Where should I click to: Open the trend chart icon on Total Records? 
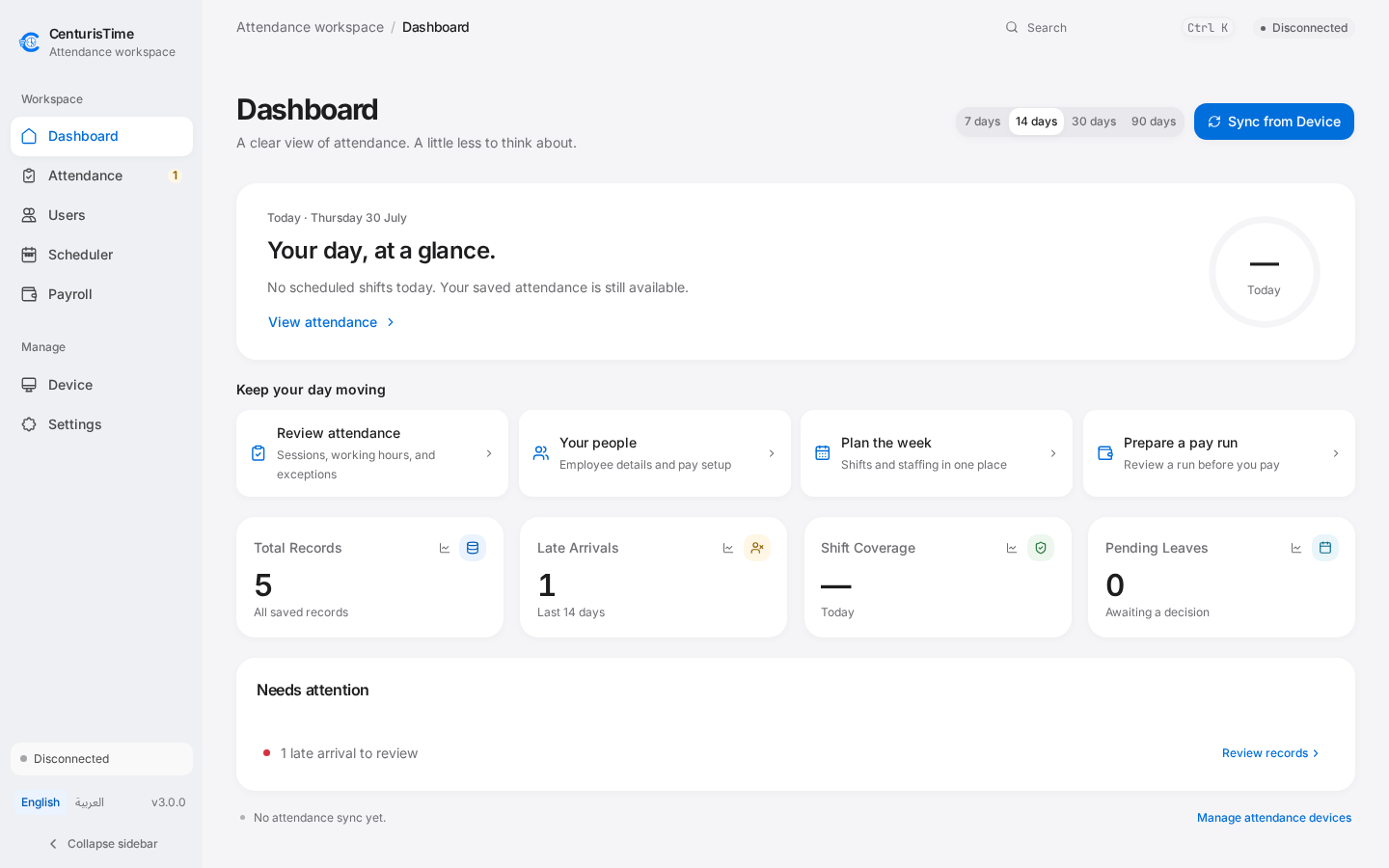(445, 548)
